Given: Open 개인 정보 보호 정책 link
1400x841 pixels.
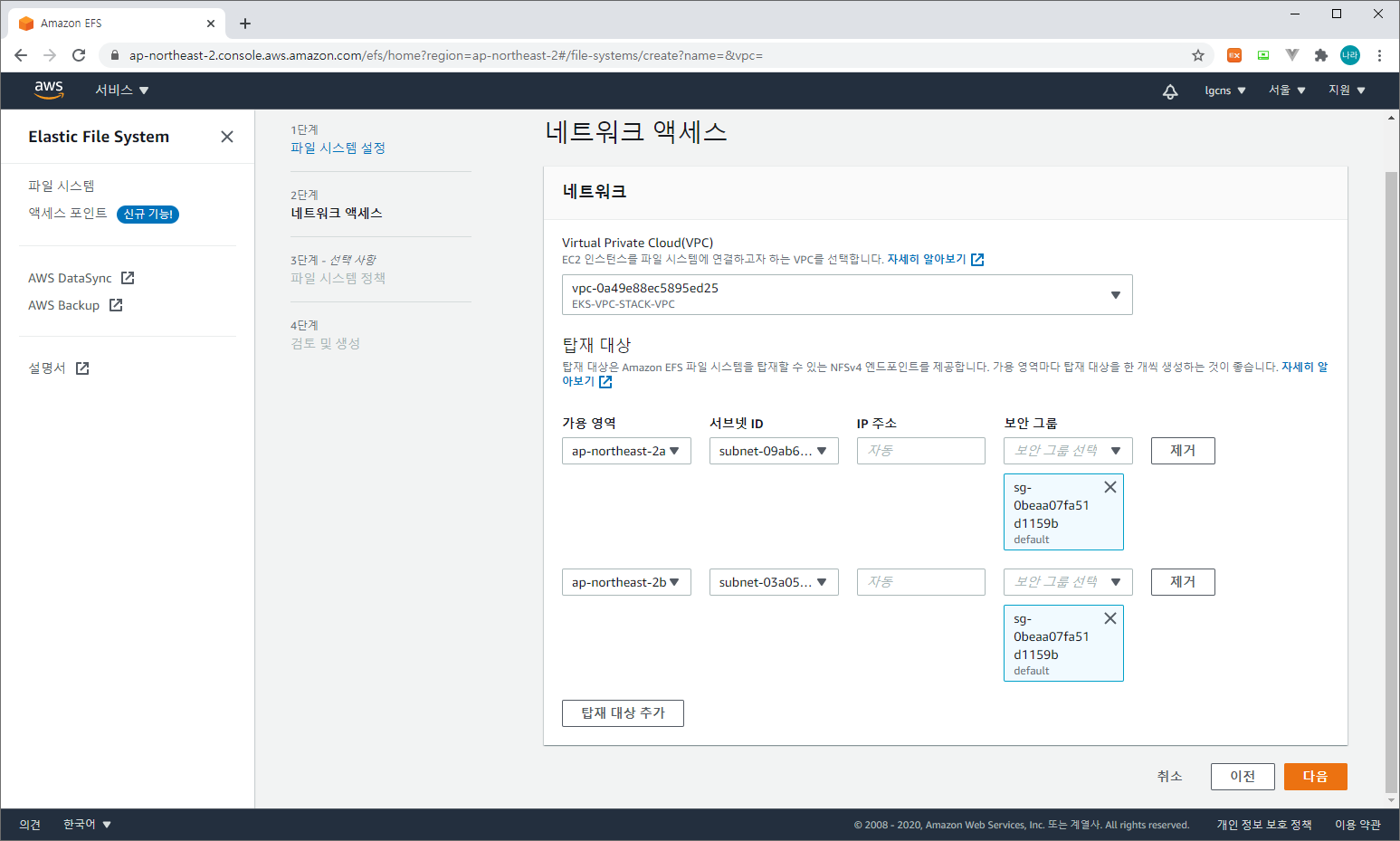Looking at the screenshot, I should (x=1264, y=825).
